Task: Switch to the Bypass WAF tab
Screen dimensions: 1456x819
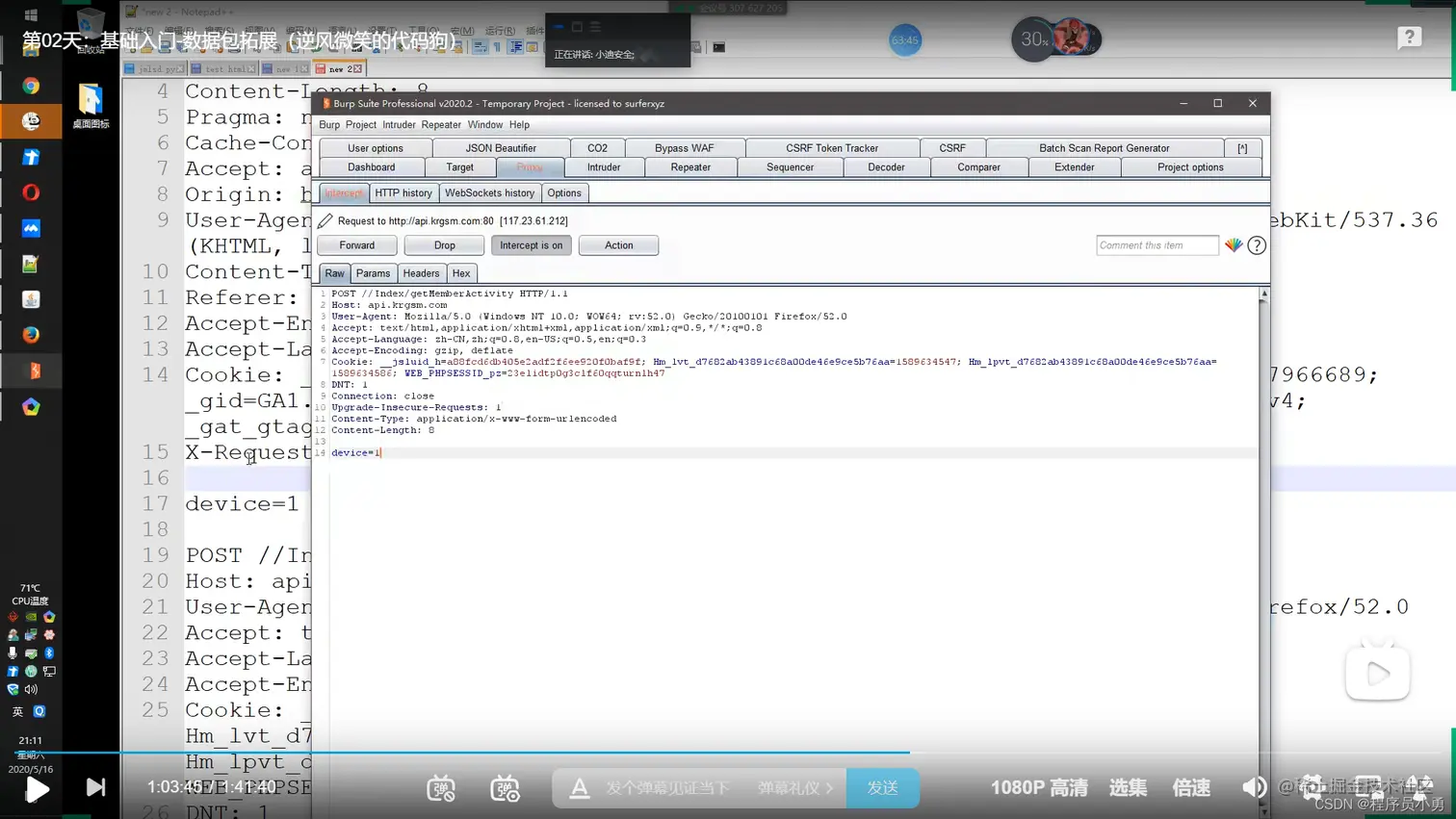Action: click(x=685, y=148)
